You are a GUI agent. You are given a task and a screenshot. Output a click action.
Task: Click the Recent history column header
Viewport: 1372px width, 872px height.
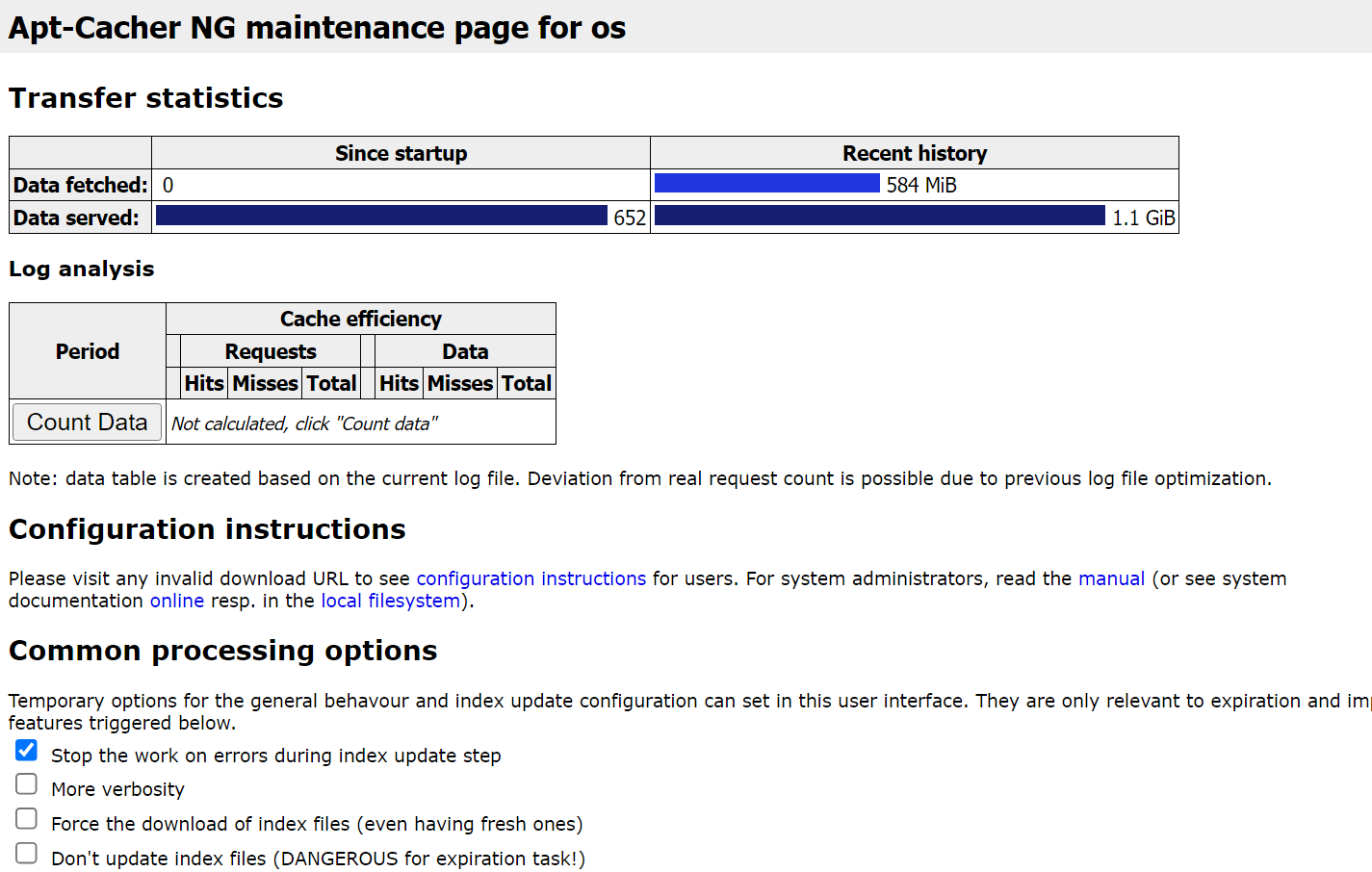coord(915,153)
